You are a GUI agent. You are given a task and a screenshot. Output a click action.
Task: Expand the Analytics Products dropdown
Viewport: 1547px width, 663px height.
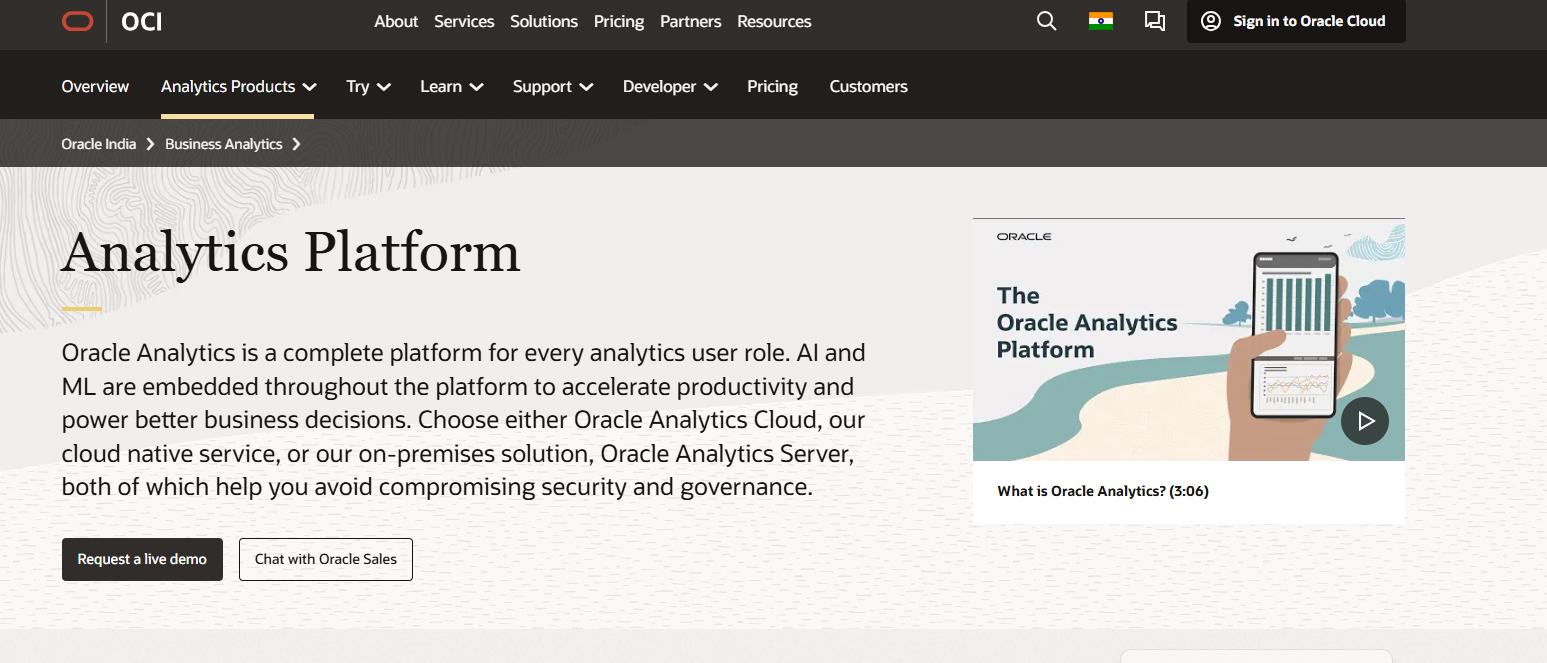238,86
